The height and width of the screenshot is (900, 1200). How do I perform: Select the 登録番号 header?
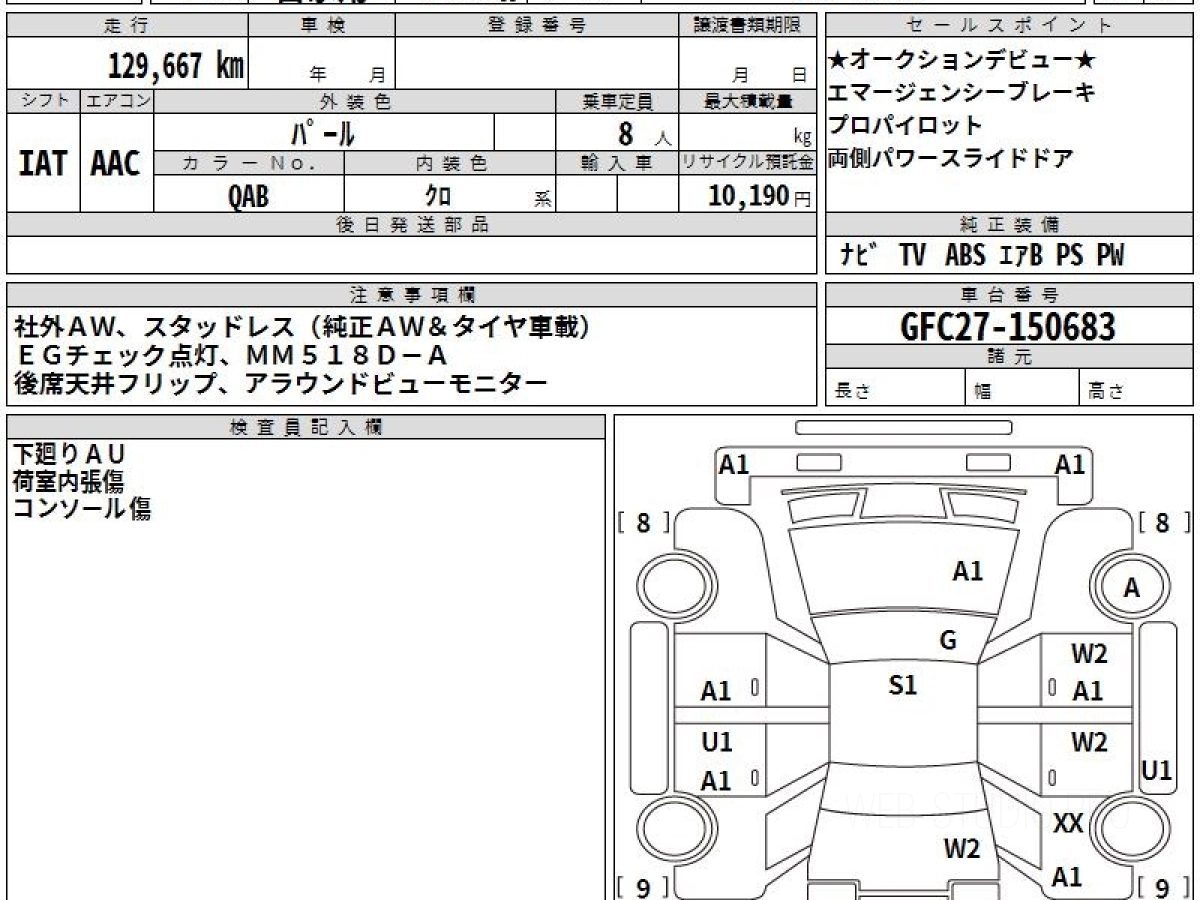pyautogui.click(x=537, y=26)
